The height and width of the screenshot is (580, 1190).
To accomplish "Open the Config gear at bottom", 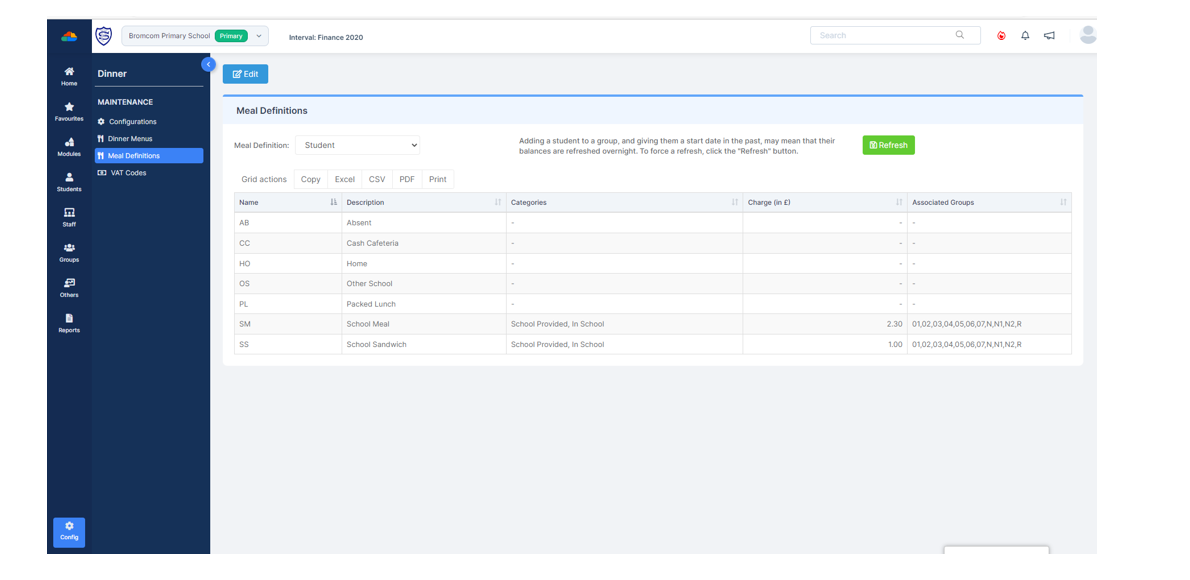I will point(69,531).
